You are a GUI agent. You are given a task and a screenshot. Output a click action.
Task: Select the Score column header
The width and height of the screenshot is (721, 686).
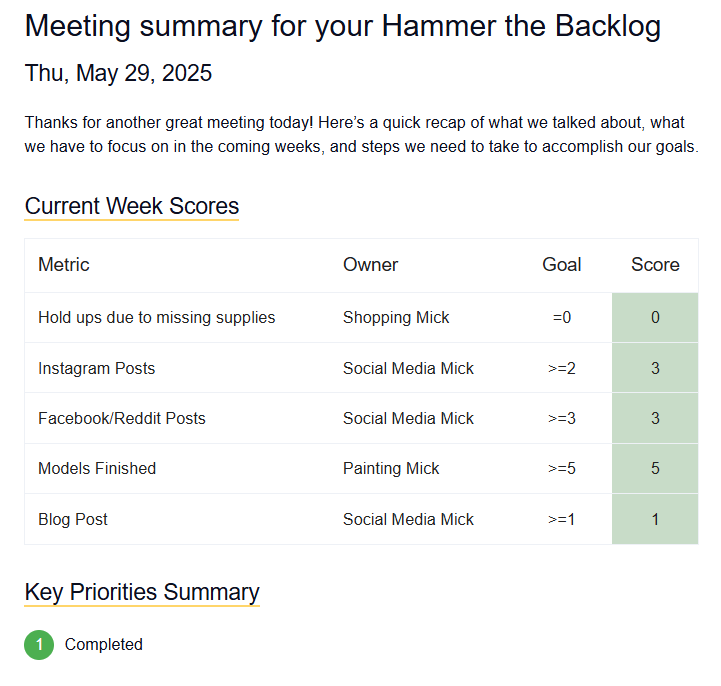pyautogui.click(x=655, y=265)
